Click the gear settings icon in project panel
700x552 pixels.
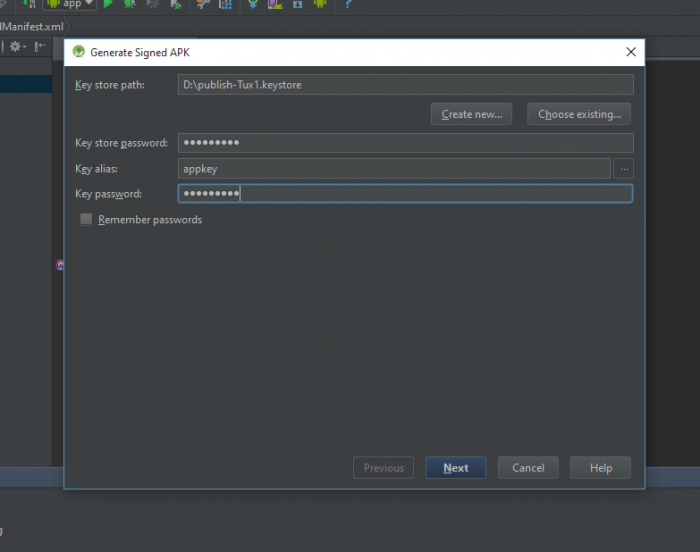click(x=16, y=46)
